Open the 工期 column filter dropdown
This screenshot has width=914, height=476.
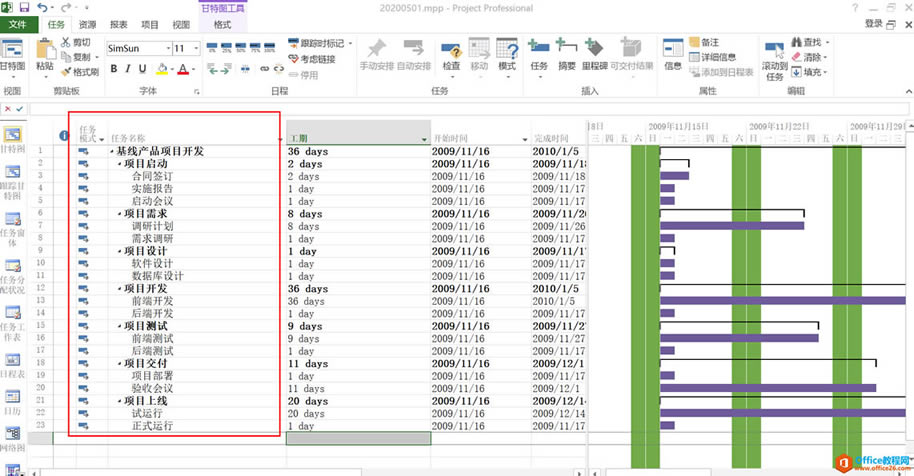tap(424, 139)
